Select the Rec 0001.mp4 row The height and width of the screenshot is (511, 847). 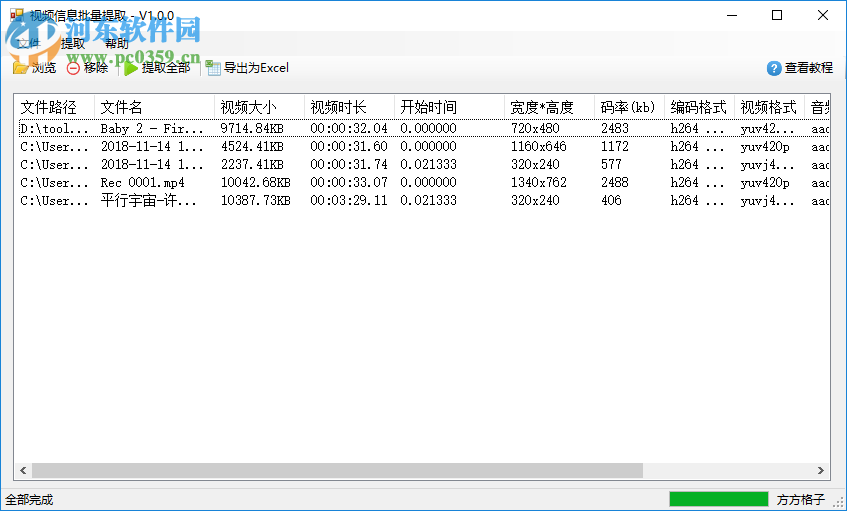[x=424, y=183]
